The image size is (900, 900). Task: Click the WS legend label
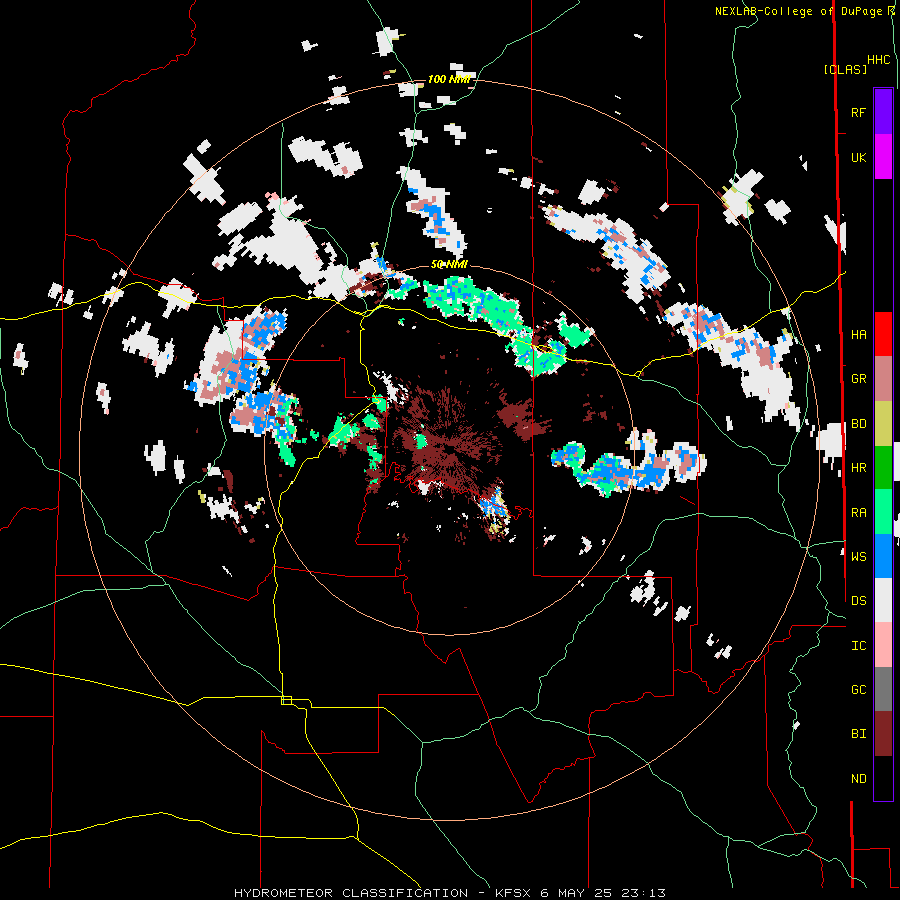click(858, 556)
